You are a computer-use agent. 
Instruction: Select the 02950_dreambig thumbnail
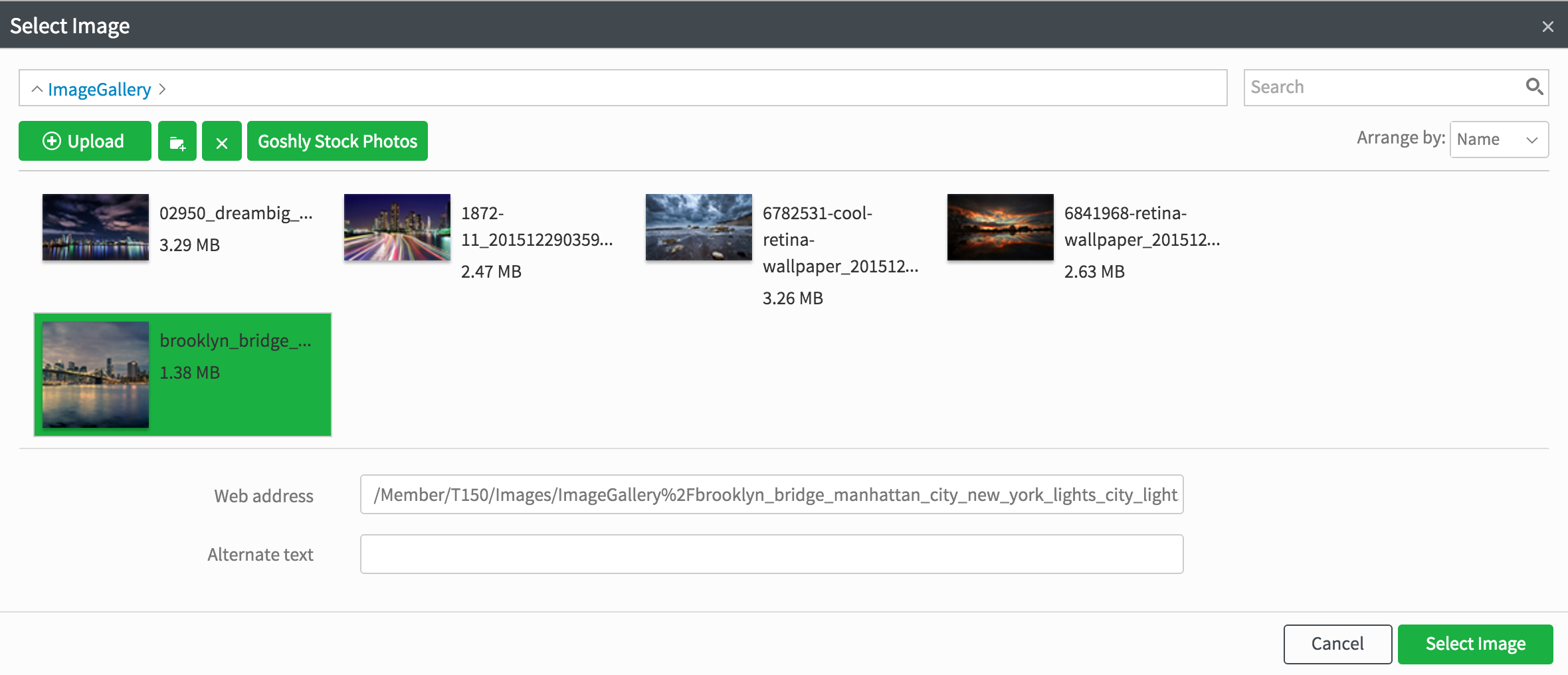pyautogui.click(x=96, y=227)
